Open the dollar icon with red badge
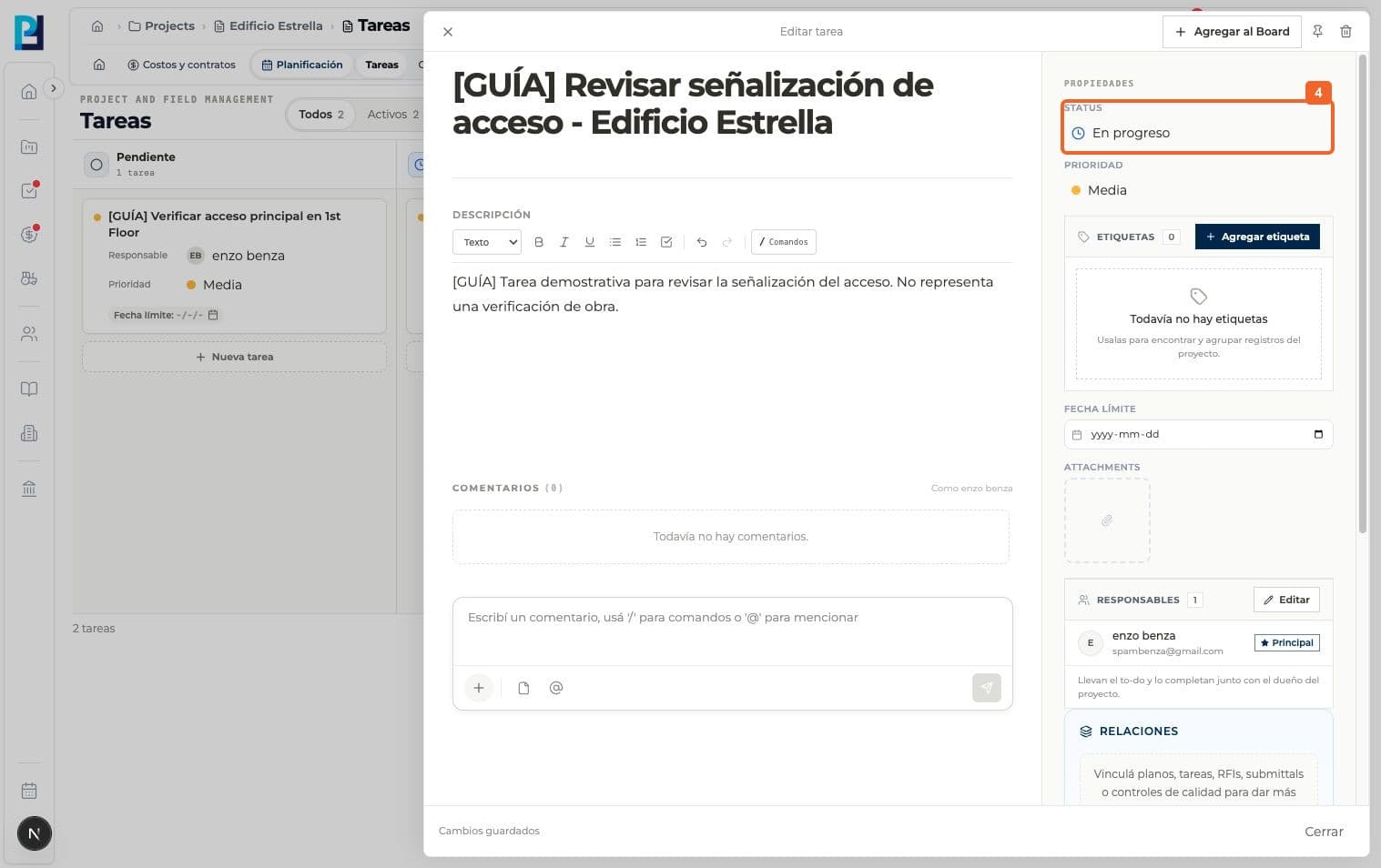This screenshot has height=868, width=1381. click(x=29, y=235)
